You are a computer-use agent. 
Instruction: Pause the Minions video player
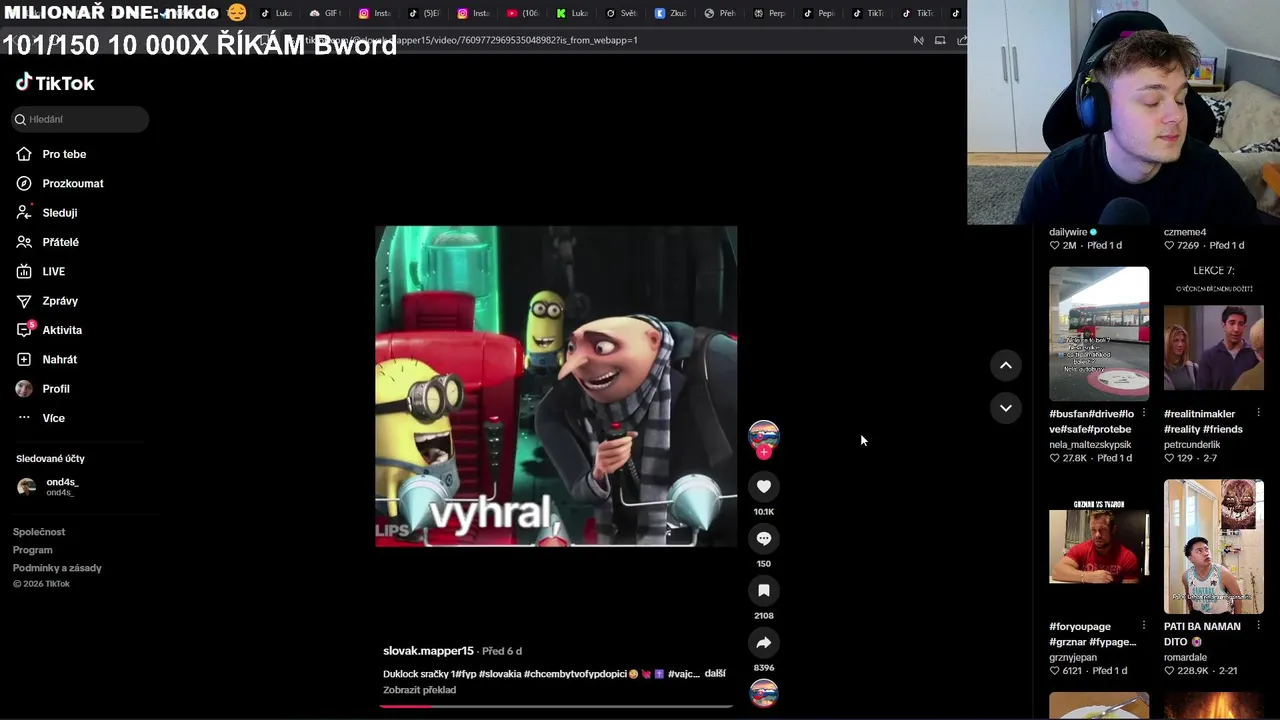tap(556, 386)
